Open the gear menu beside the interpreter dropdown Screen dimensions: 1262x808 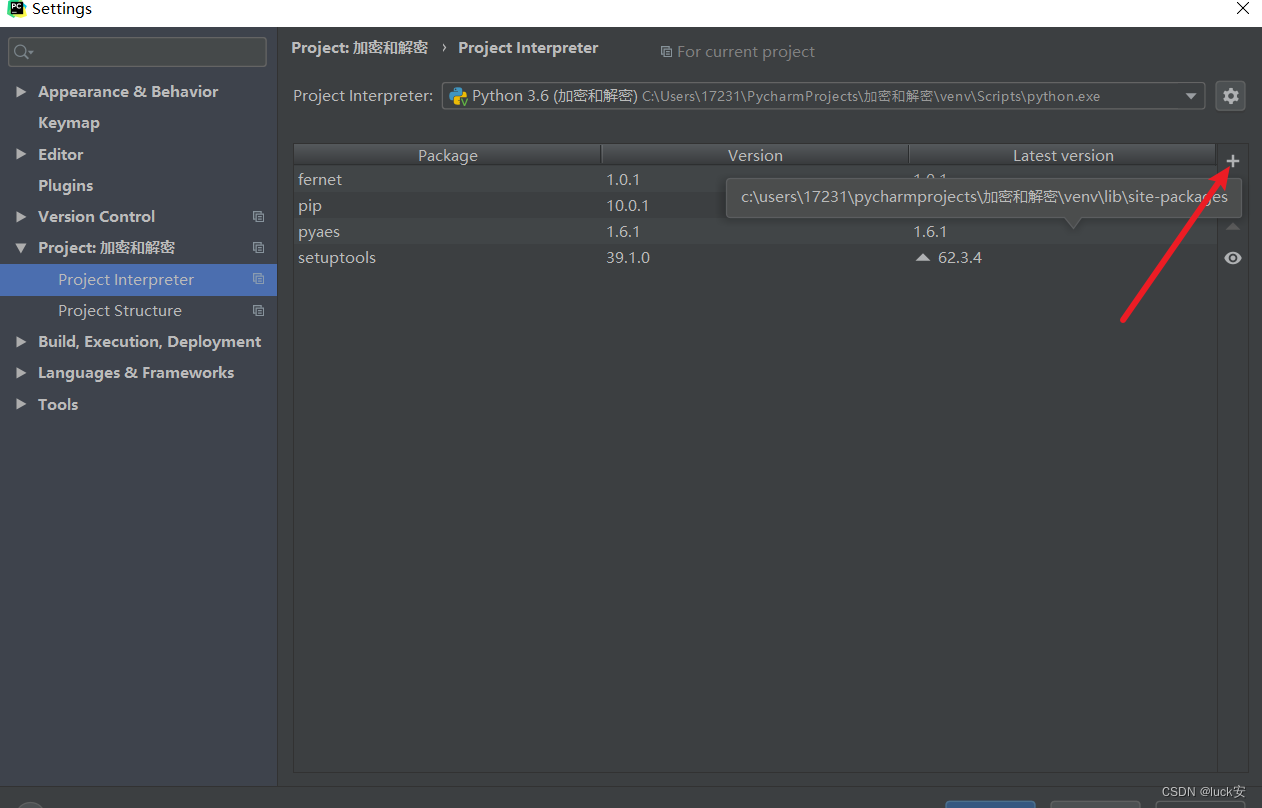tap(1231, 96)
